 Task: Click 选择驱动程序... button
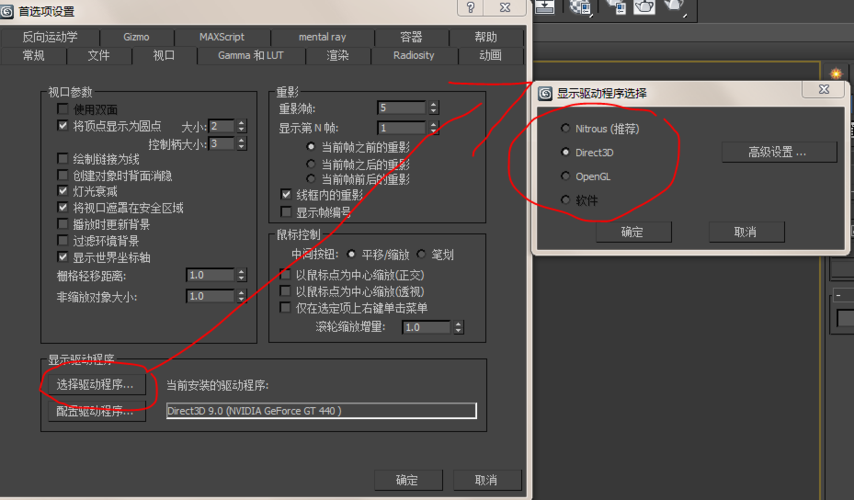[97, 385]
